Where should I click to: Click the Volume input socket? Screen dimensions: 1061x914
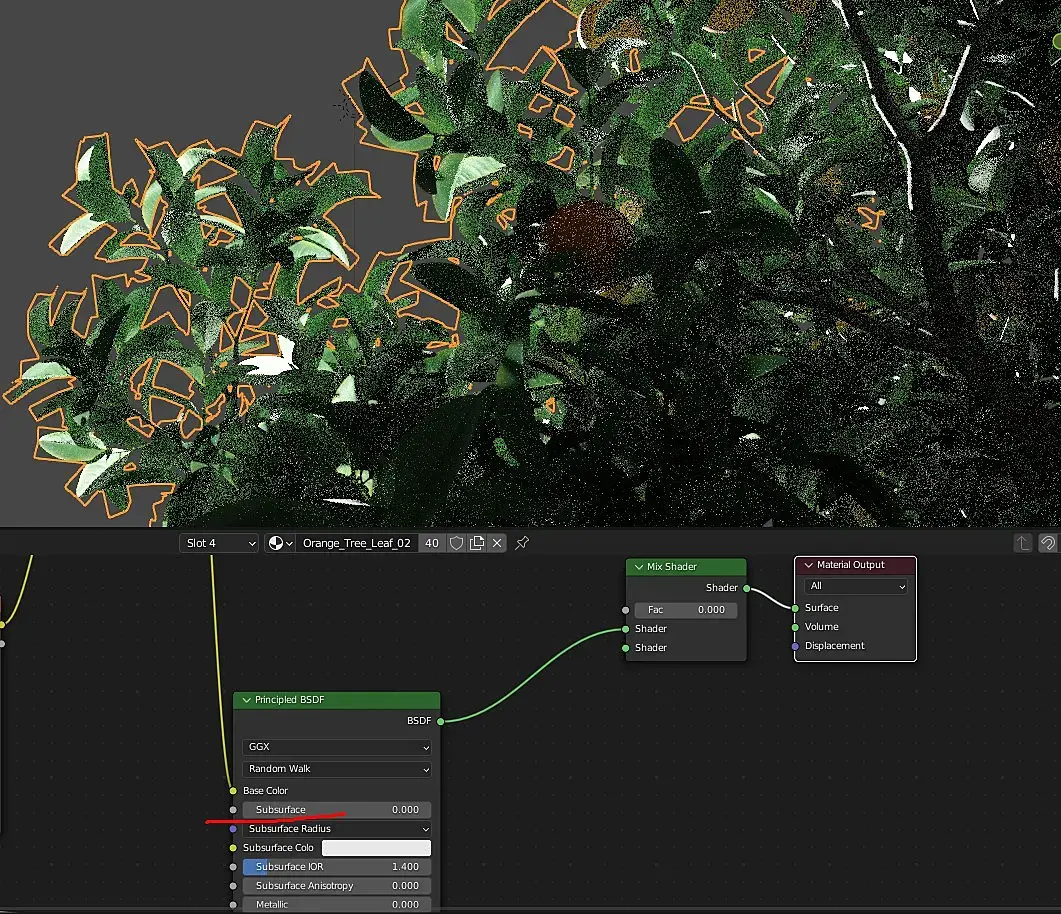coord(795,627)
